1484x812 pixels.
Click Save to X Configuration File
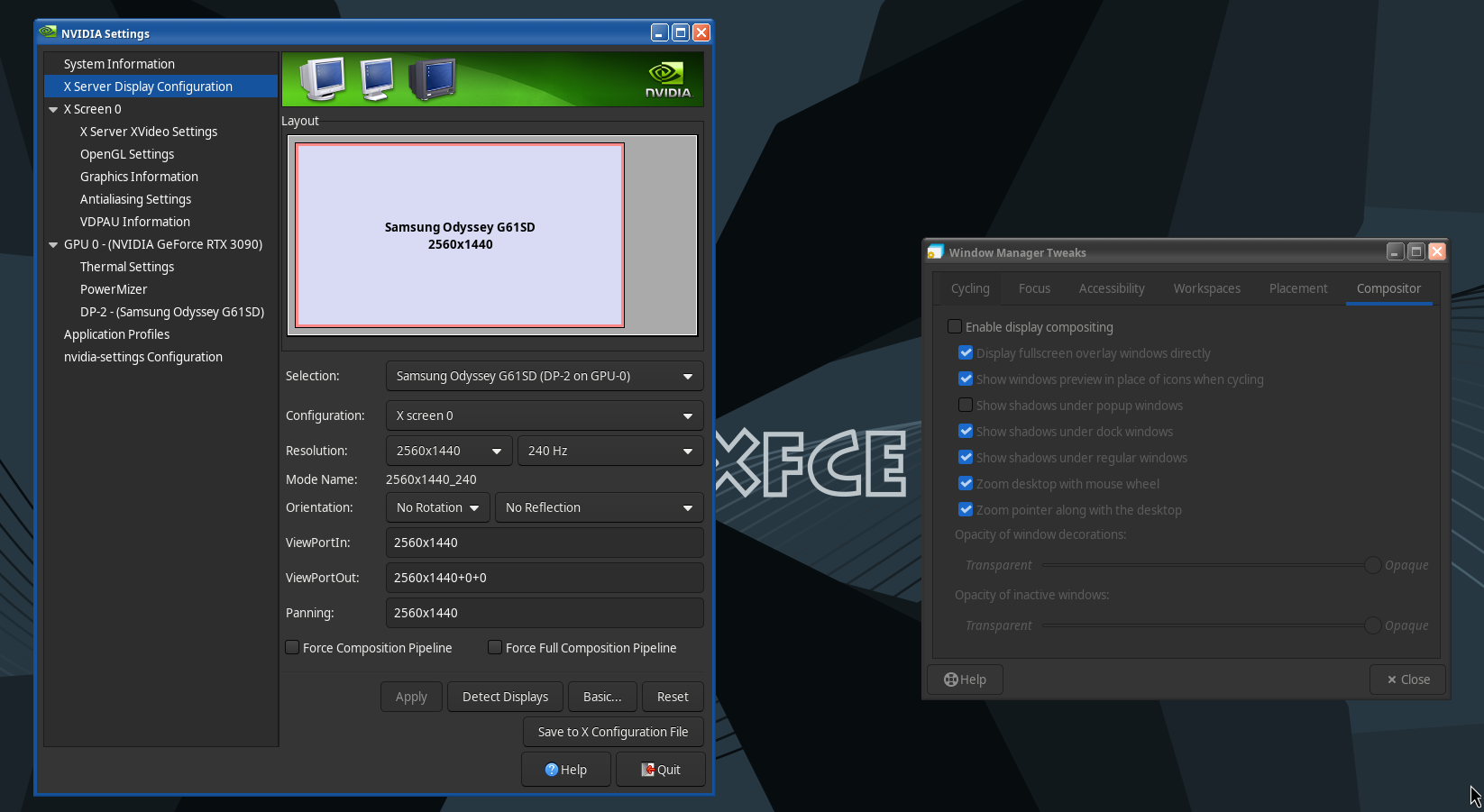tap(613, 732)
